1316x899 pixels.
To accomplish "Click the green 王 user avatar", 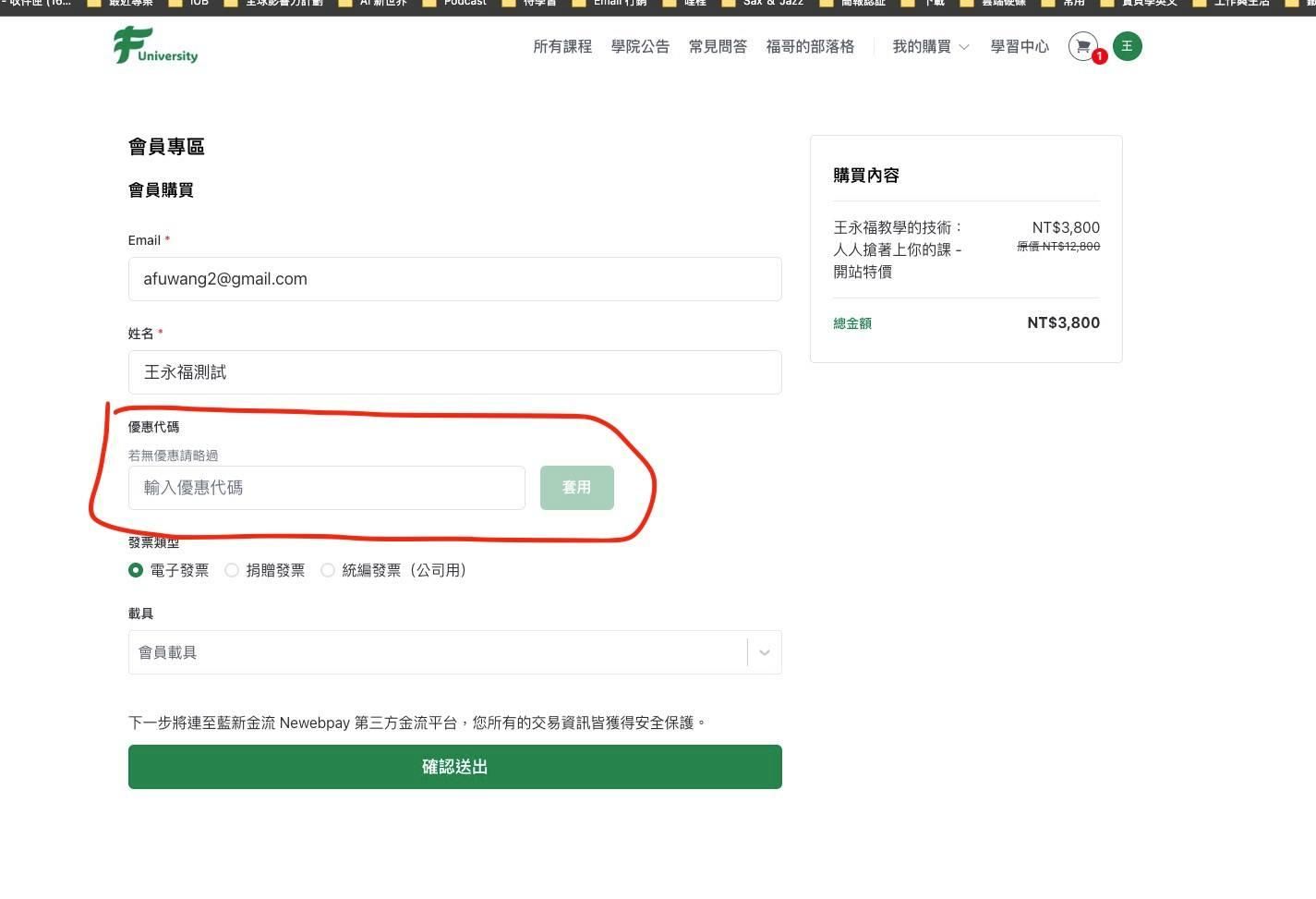I will [1127, 46].
